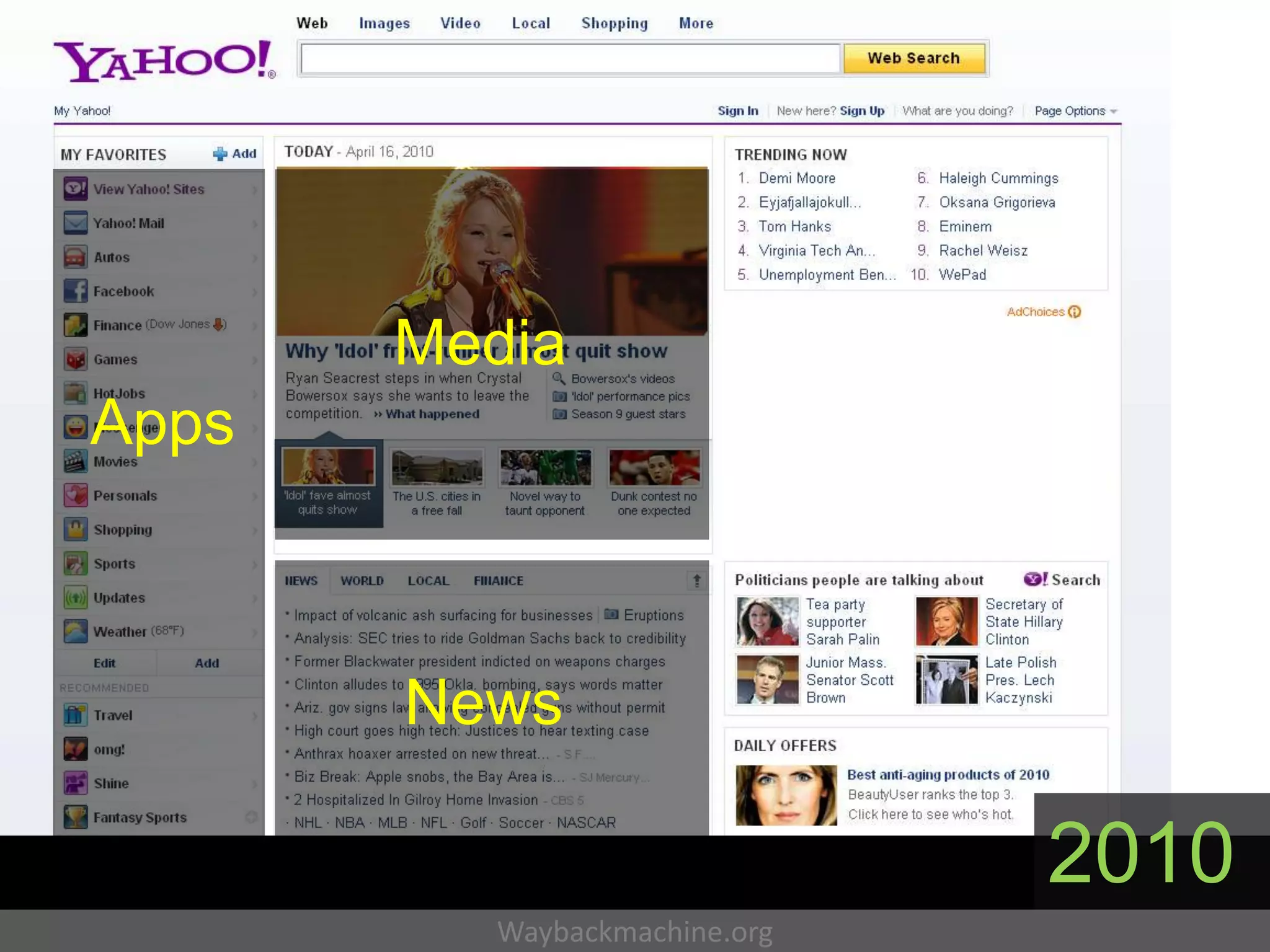Open the My Yahoo! link

82,111
